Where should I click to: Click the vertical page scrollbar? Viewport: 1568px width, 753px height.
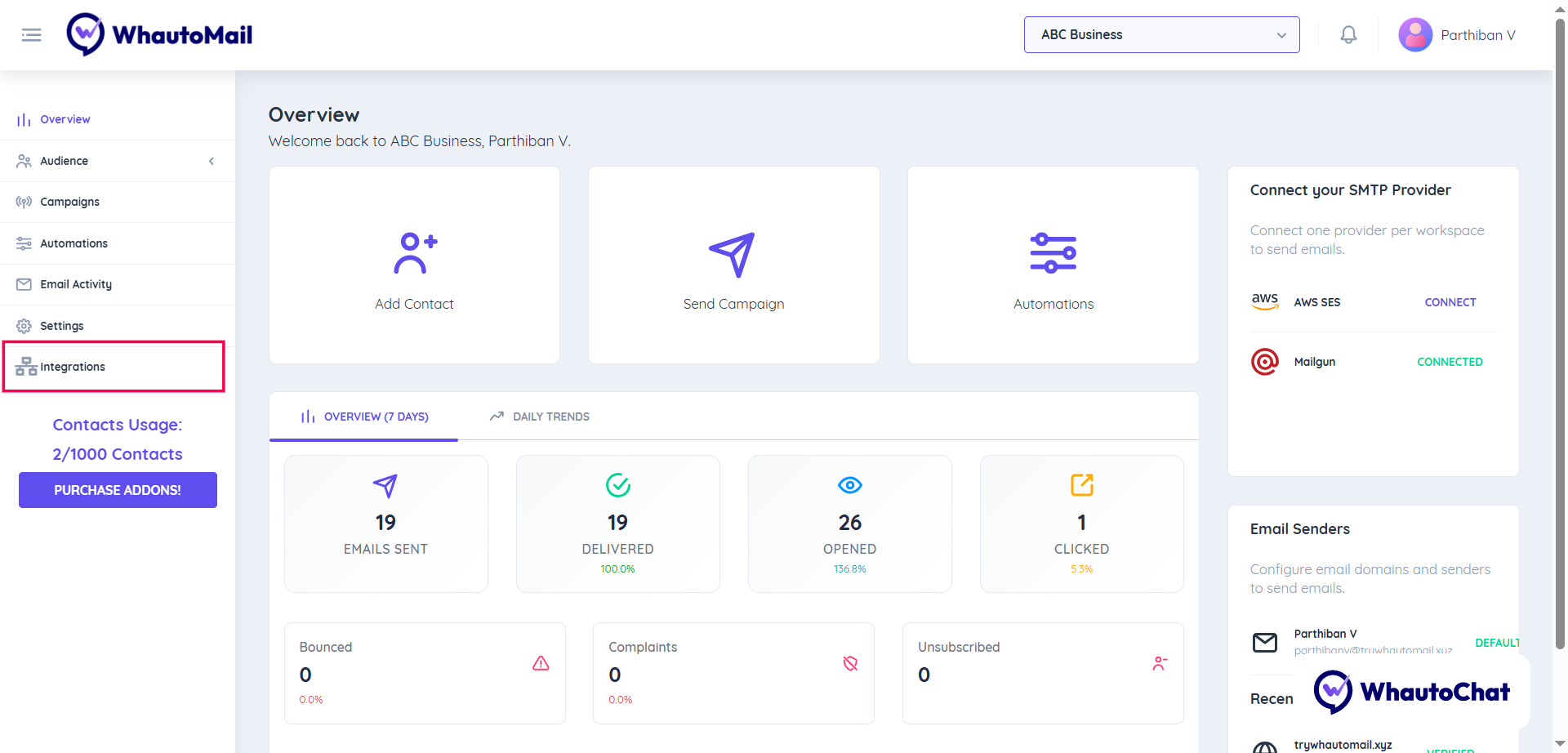coord(1560,327)
